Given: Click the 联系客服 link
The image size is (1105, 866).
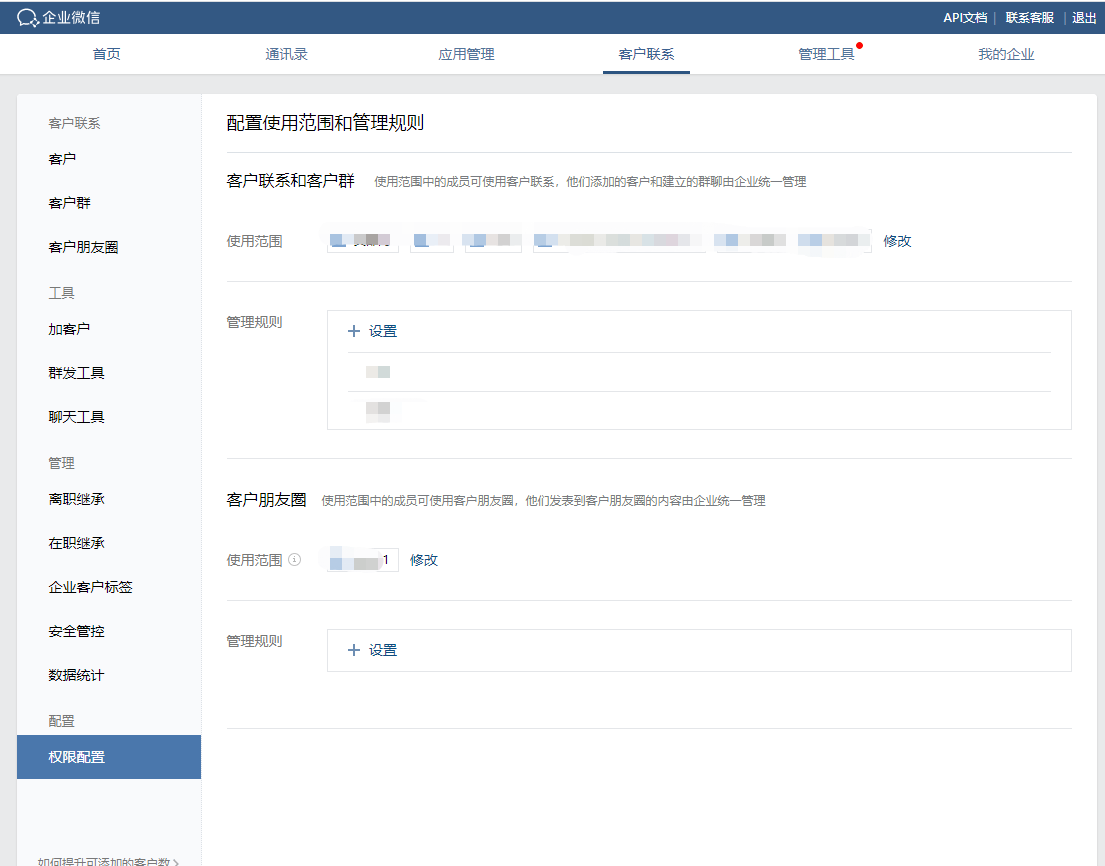Looking at the screenshot, I should [x=1029, y=18].
